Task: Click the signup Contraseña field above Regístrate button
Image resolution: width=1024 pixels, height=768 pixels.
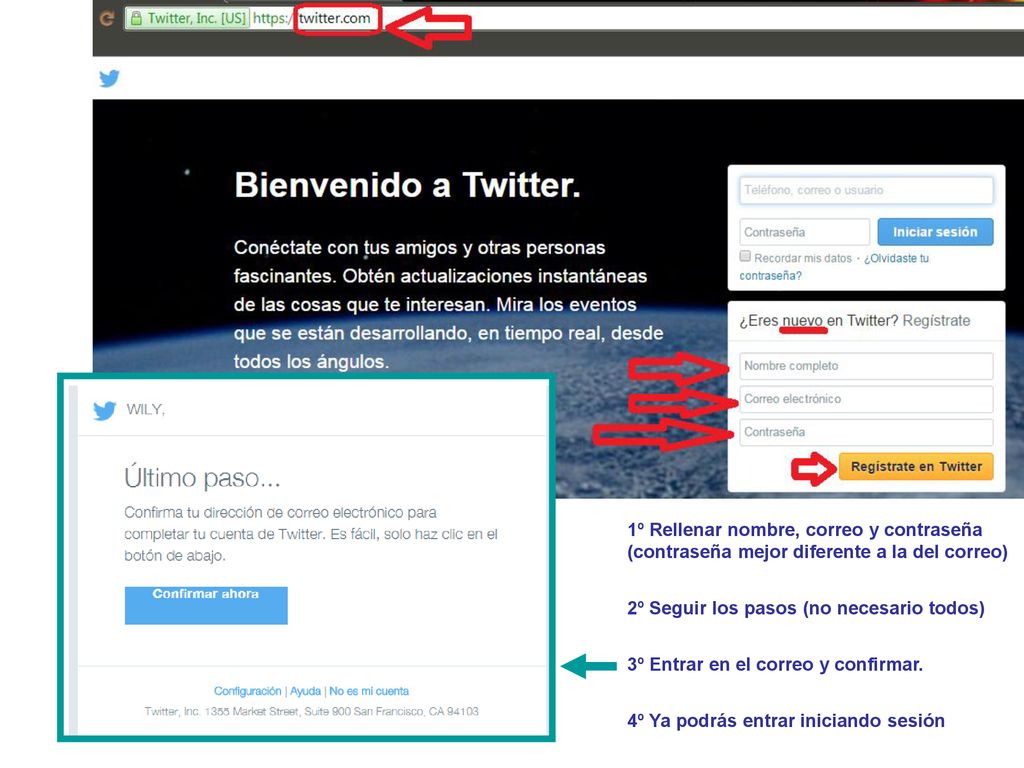Action: click(x=866, y=432)
